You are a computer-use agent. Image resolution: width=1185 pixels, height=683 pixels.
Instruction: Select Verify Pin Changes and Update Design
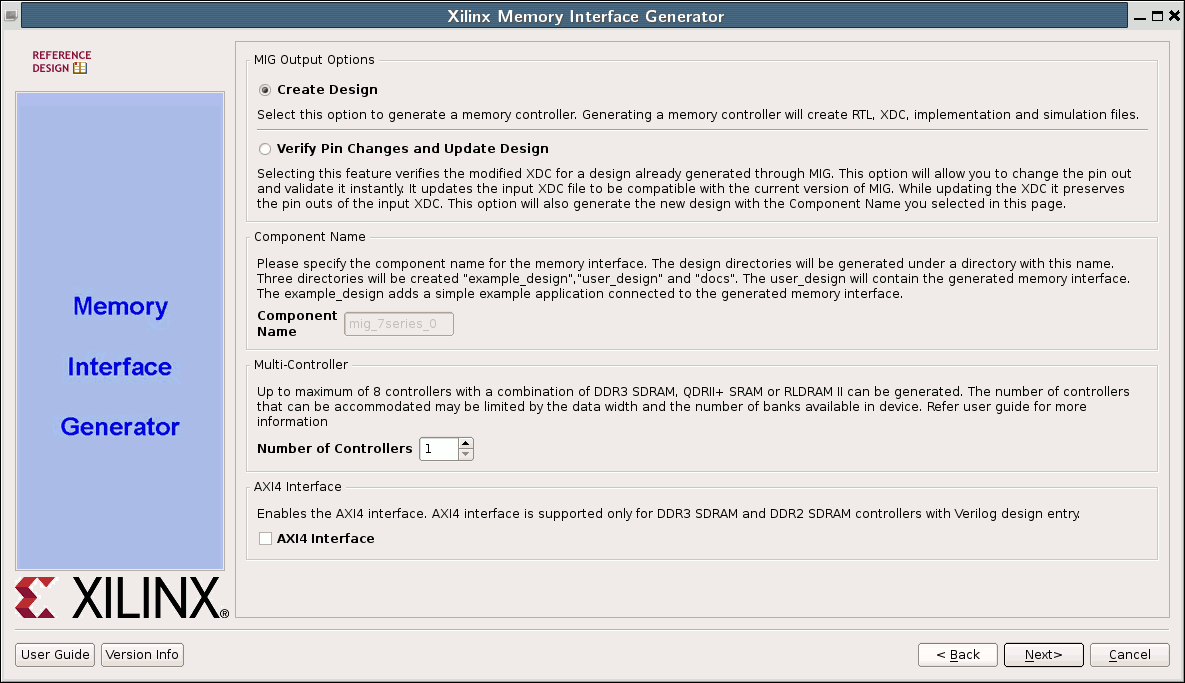pos(265,149)
